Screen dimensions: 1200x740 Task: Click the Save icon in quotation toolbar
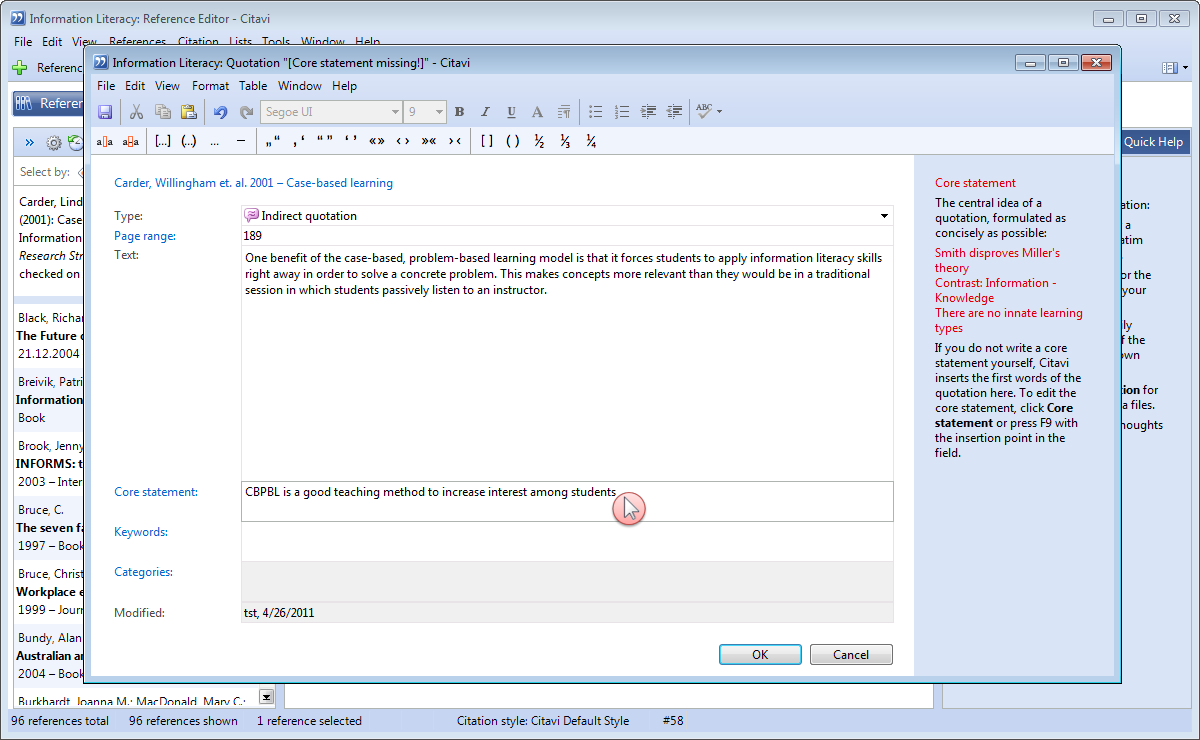pos(105,112)
